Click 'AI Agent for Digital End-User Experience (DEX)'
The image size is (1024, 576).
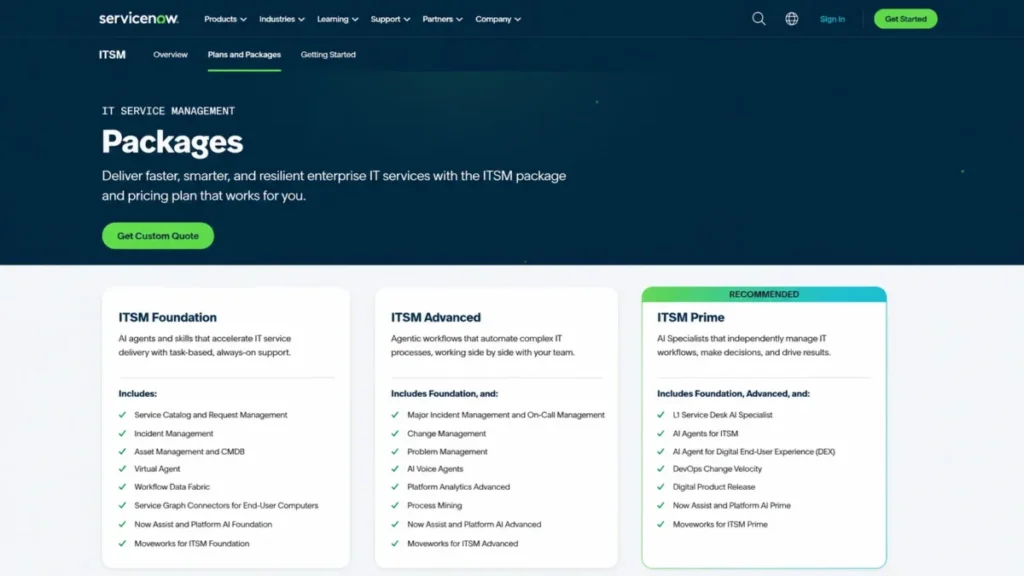[754, 451]
